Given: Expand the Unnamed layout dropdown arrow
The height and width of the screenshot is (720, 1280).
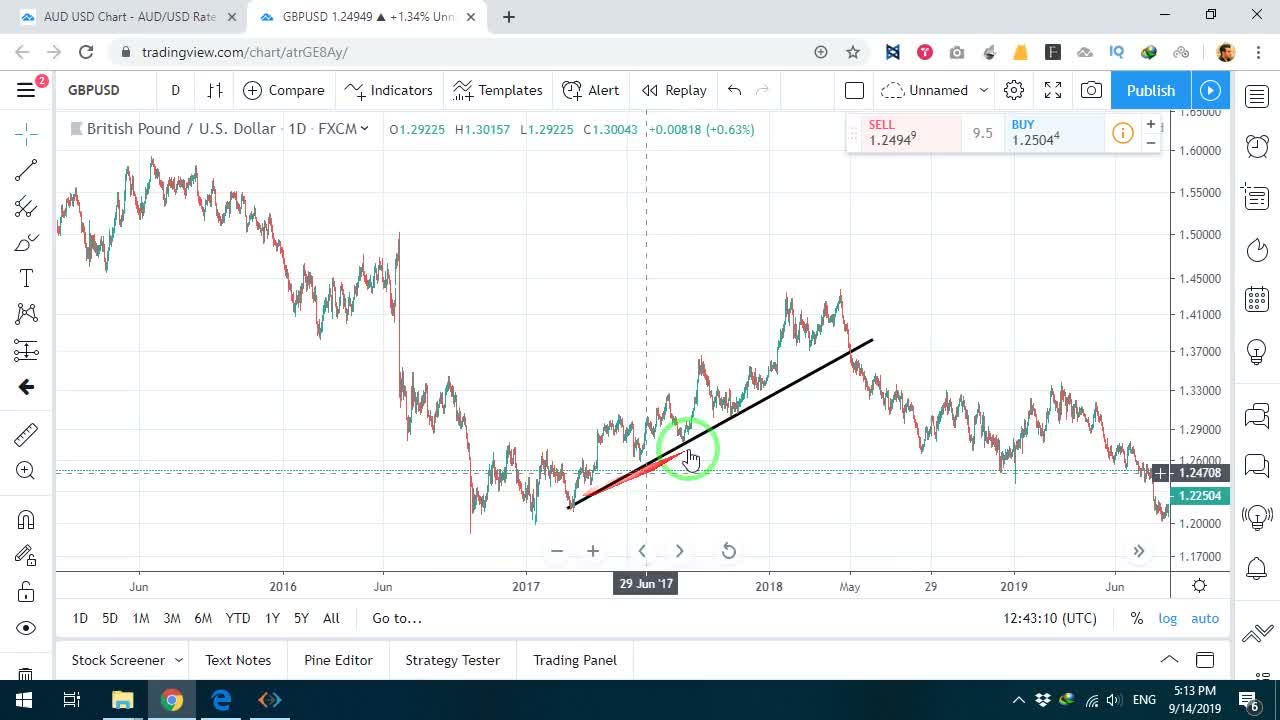Looking at the screenshot, I should point(984,90).
